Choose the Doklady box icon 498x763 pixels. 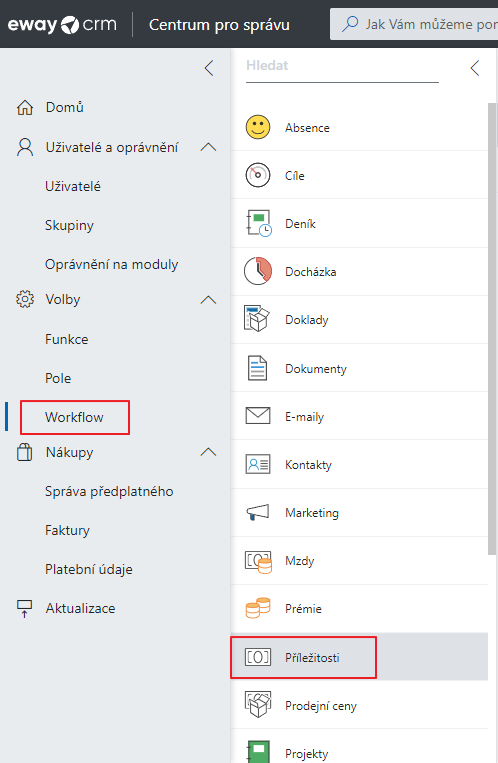point(257,319)
